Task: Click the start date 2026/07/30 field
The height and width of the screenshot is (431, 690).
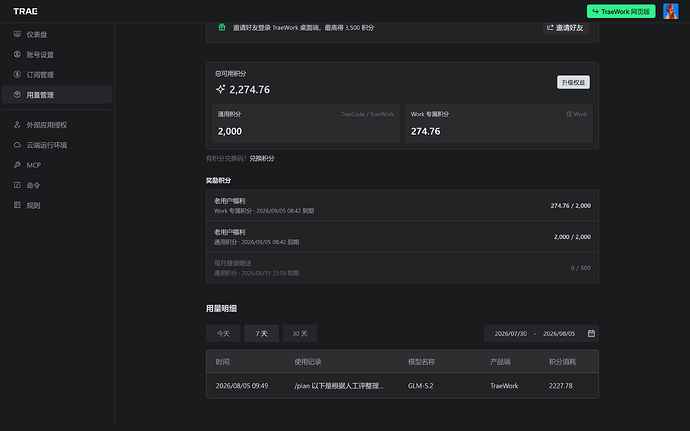Action: (510, 334)
